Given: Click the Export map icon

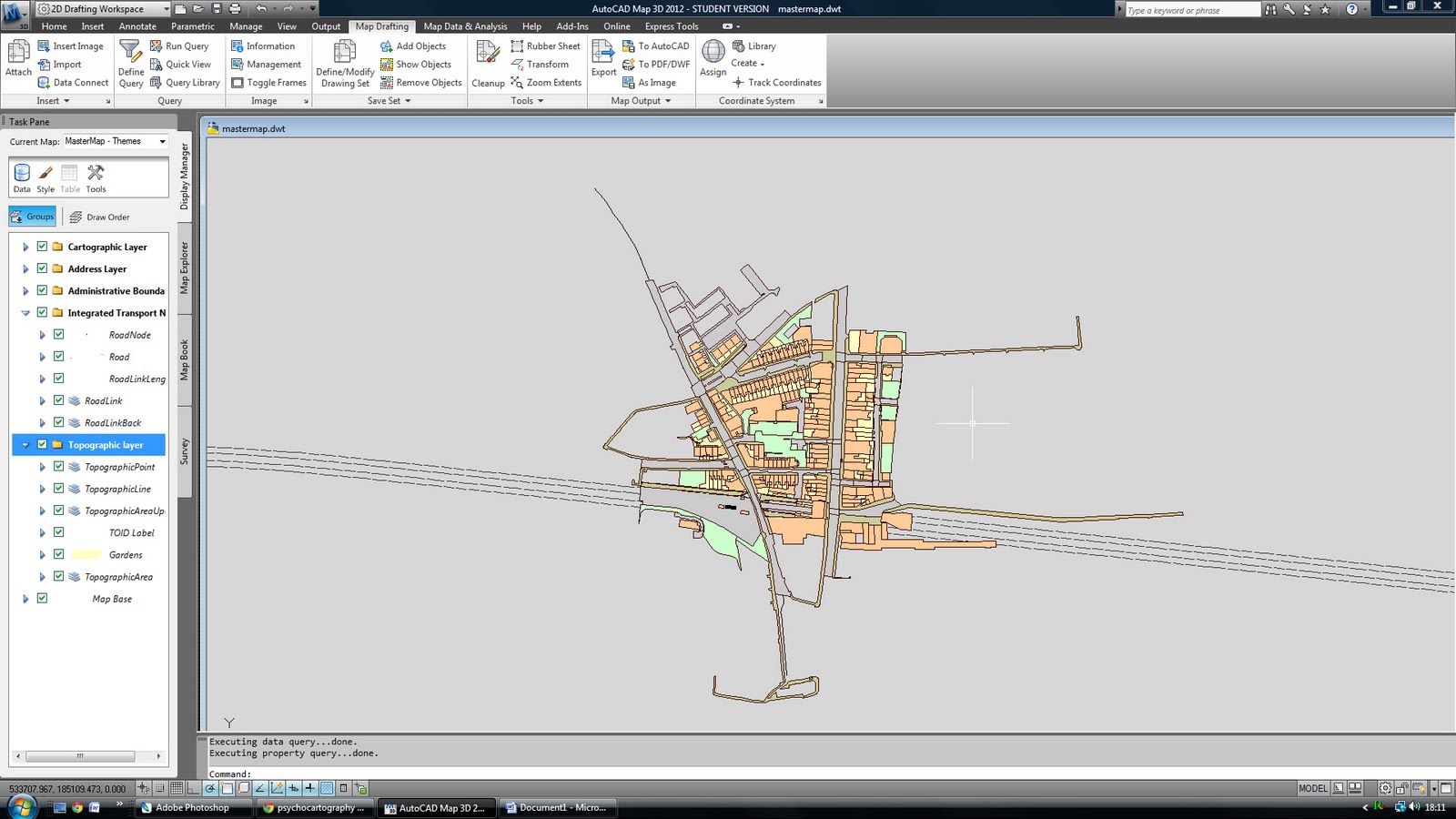Looking at the screenshot, I should 603,57.
